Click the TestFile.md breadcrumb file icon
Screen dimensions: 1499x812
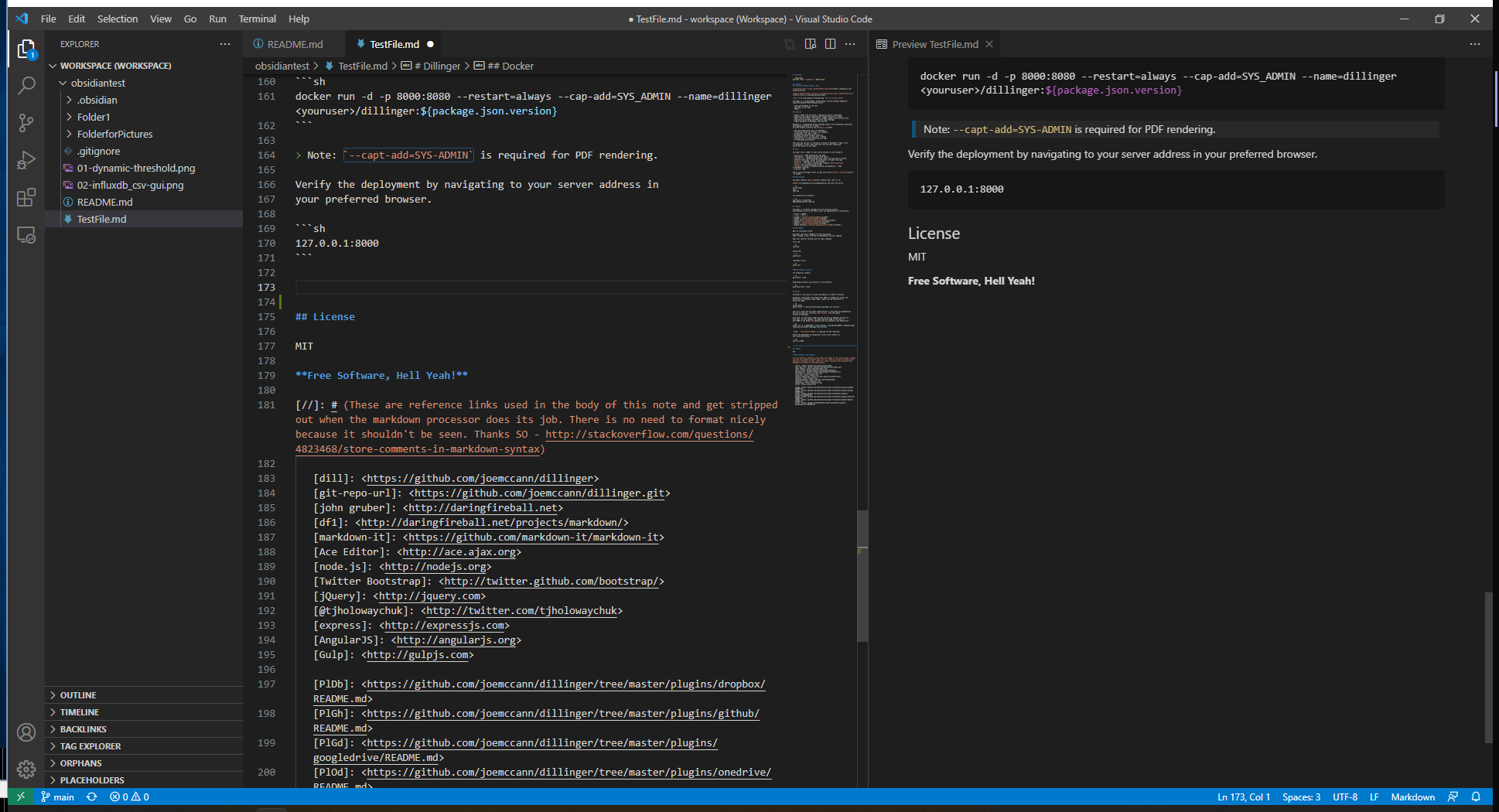tap(330, 66)
